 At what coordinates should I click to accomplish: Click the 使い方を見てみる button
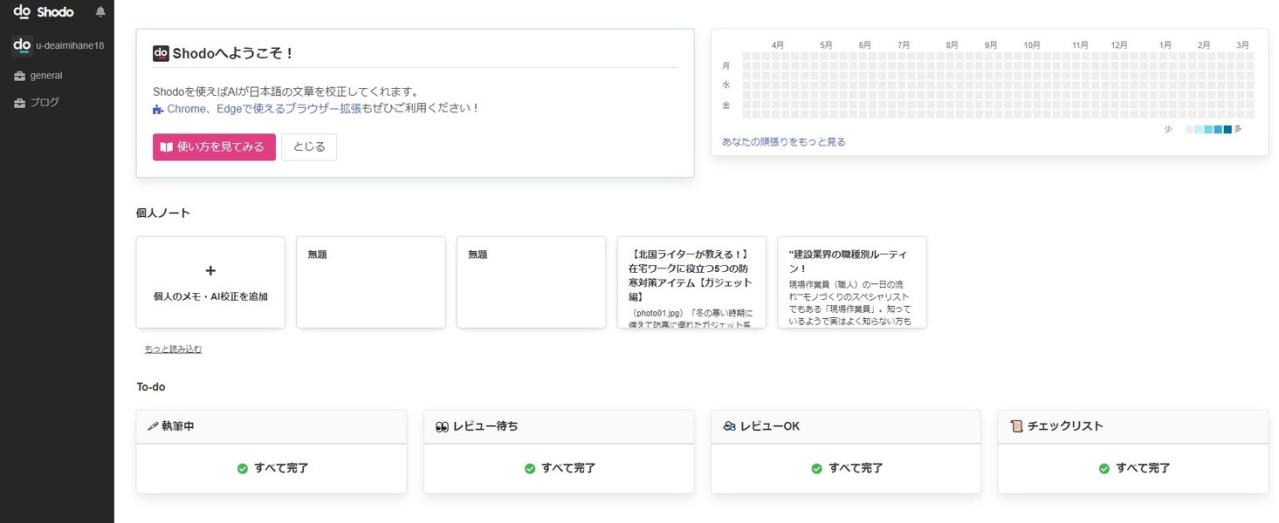[x=214, y=147]
